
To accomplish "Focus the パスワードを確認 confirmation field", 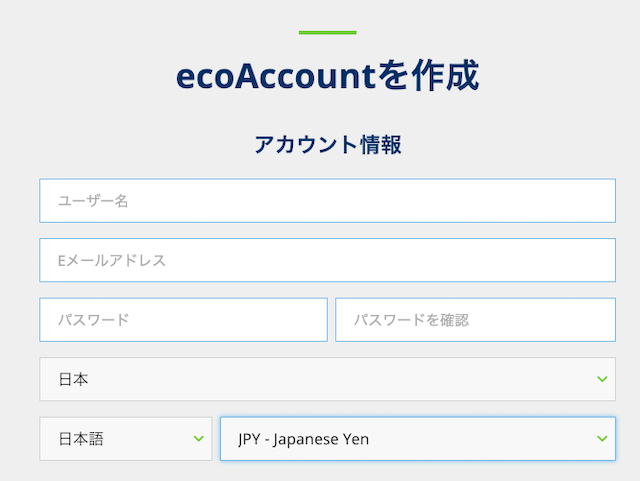I will pos(475,320).
